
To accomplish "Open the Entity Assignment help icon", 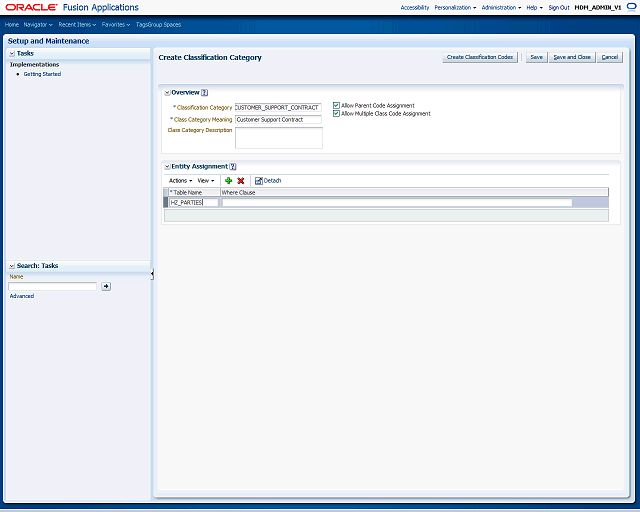I will (233, 167).
